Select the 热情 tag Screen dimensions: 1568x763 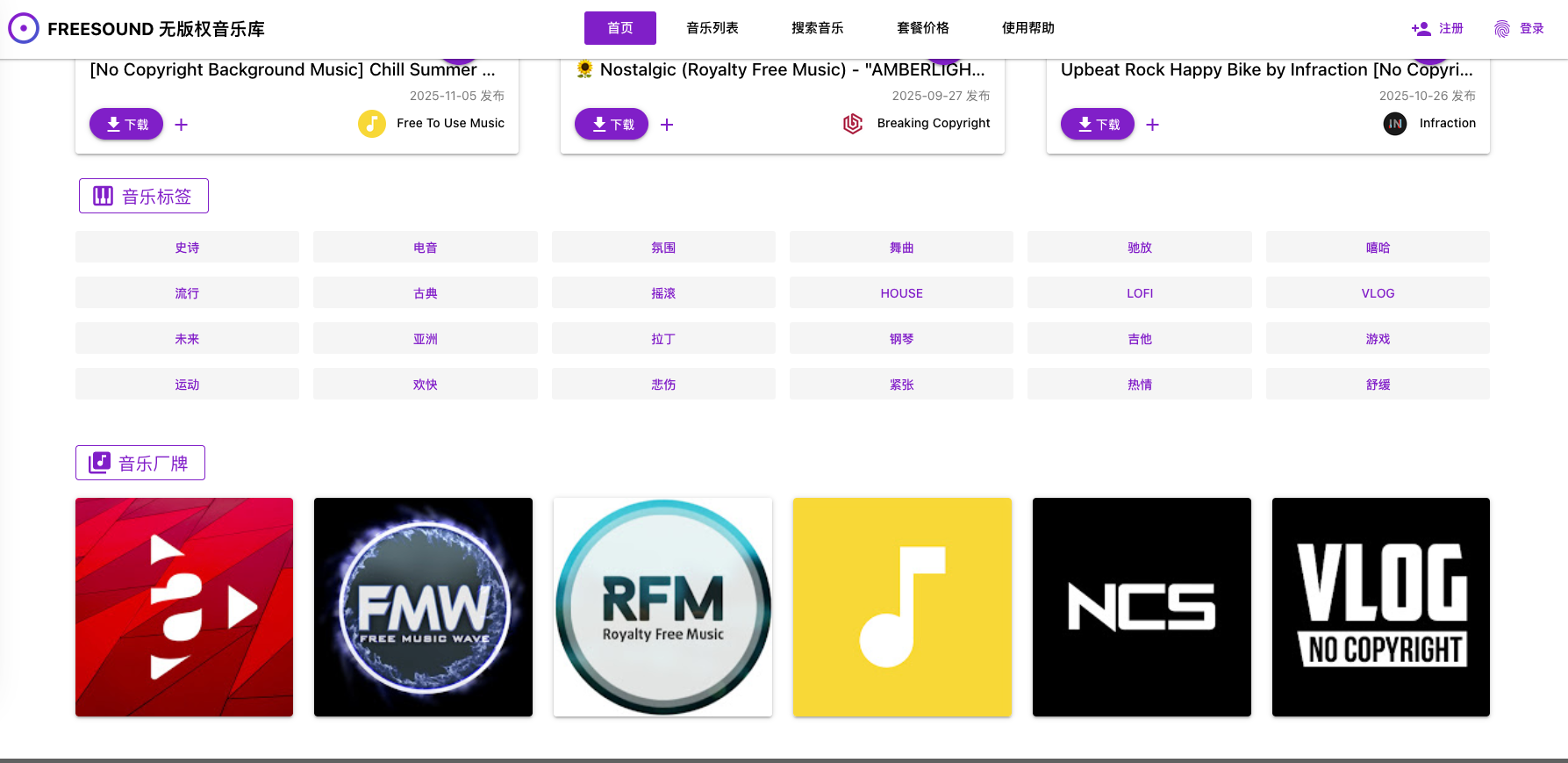pyautogui.click(x=1140, y=384)
